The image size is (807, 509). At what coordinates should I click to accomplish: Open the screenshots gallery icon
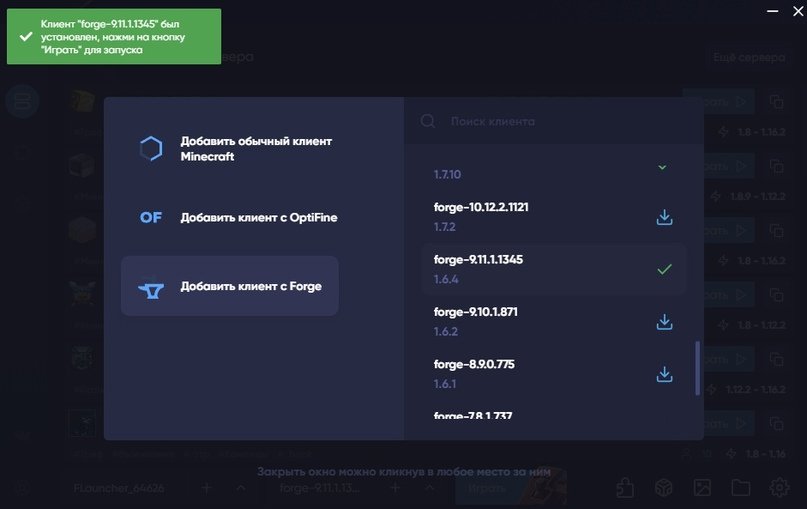(x=702, y=488)
